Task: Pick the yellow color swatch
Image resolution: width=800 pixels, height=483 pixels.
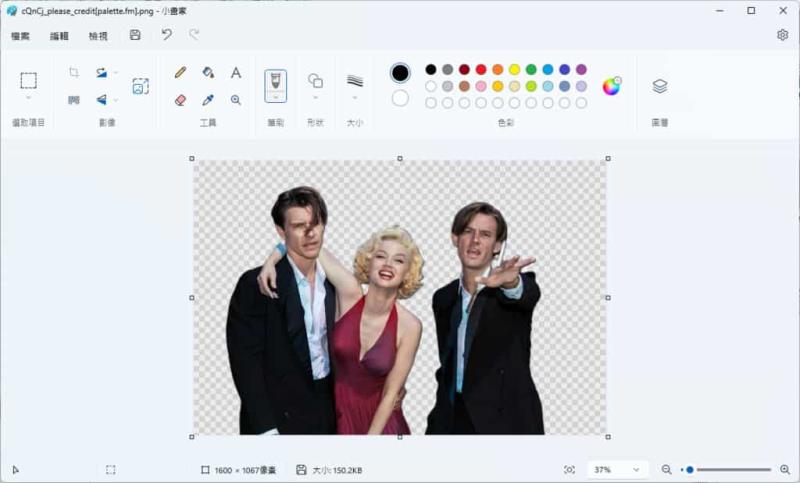Action: tap(514, 69)
